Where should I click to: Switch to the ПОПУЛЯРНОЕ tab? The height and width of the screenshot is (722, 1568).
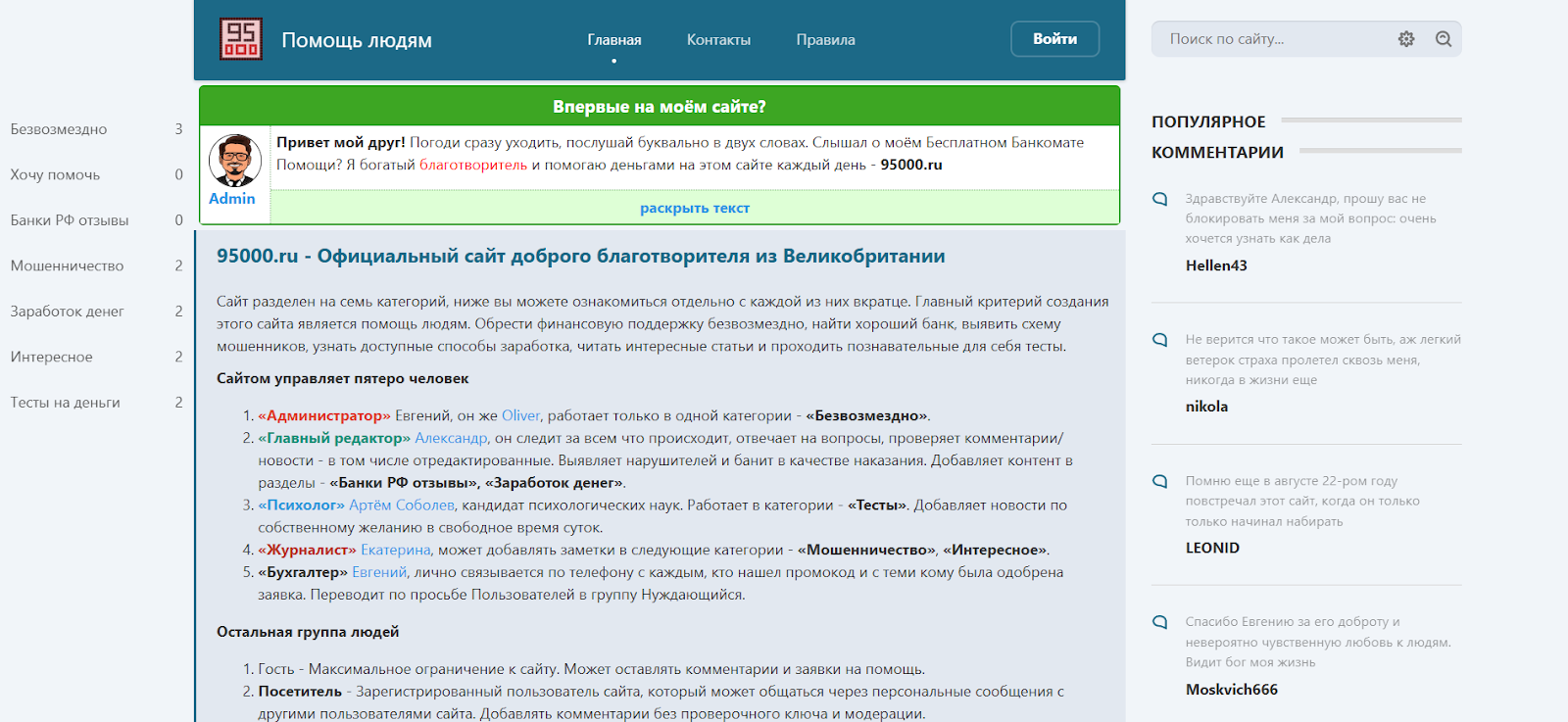tap(1208, 121)
